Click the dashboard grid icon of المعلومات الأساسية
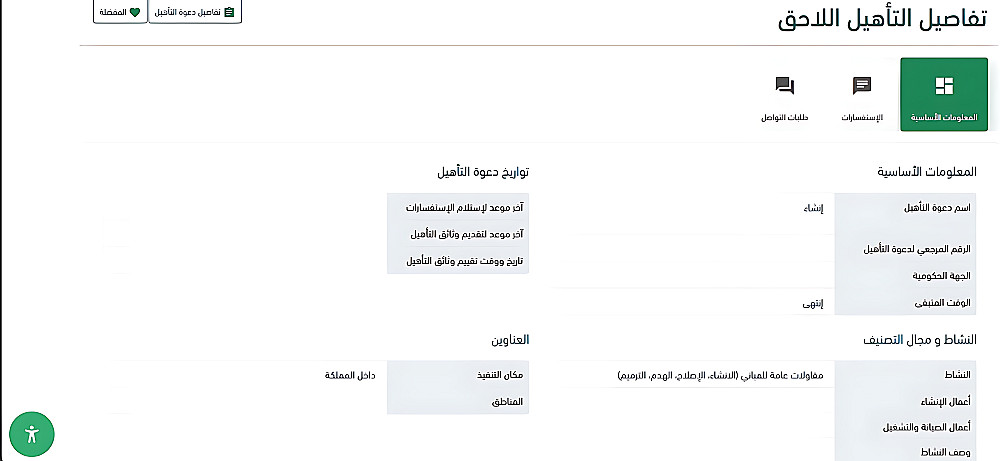 click(x=944, y=87)
